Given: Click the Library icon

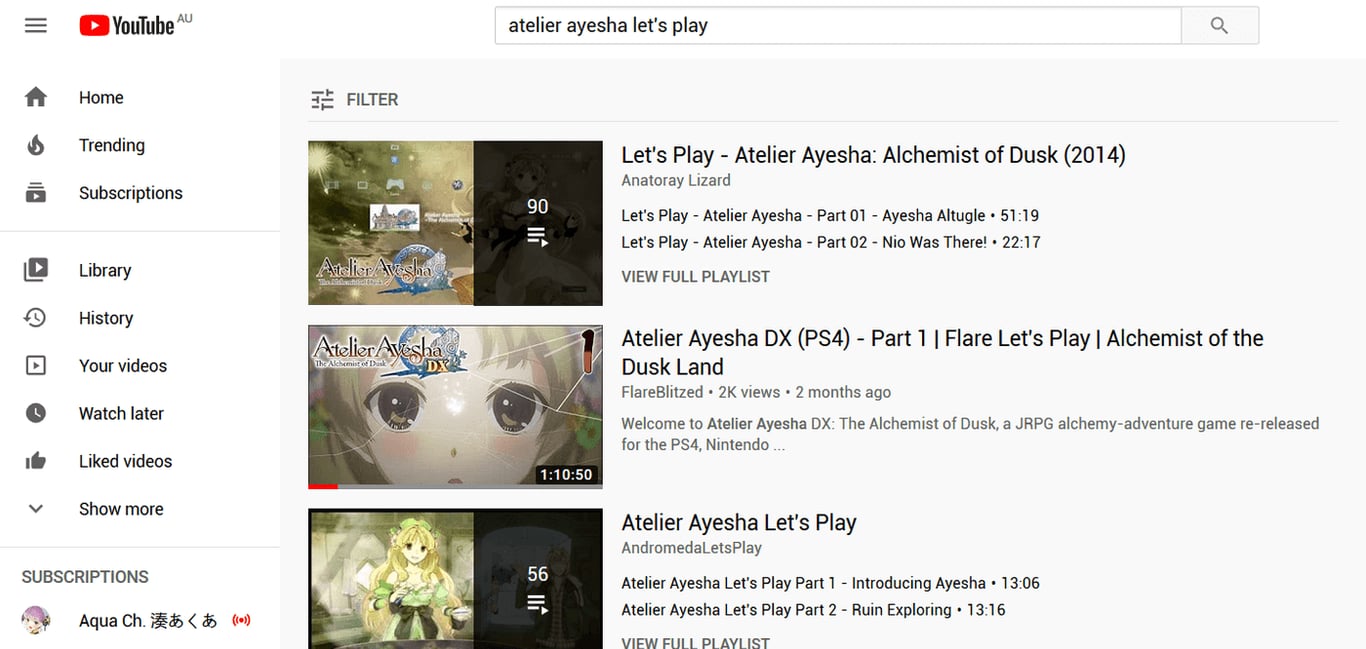Looking at the screenshot, I should pos(36,270).
